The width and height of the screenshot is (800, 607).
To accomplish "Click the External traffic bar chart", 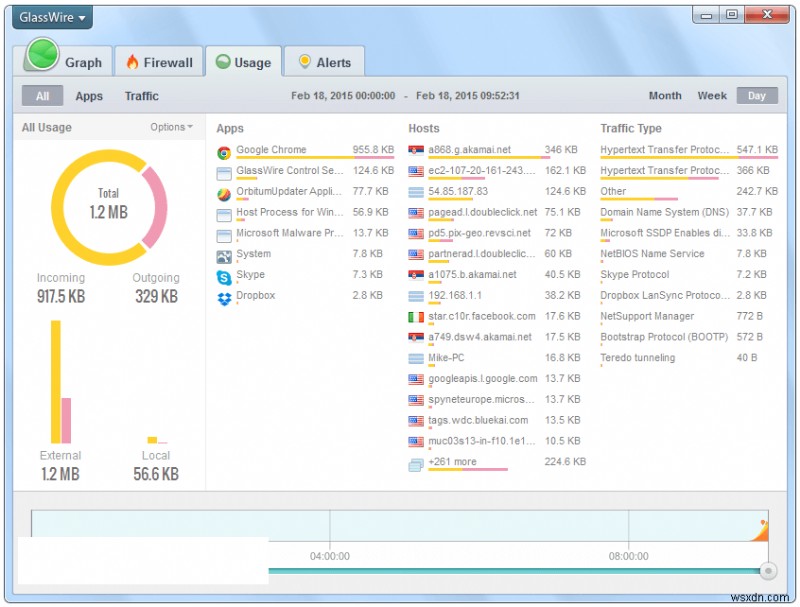I will [61, 382].
